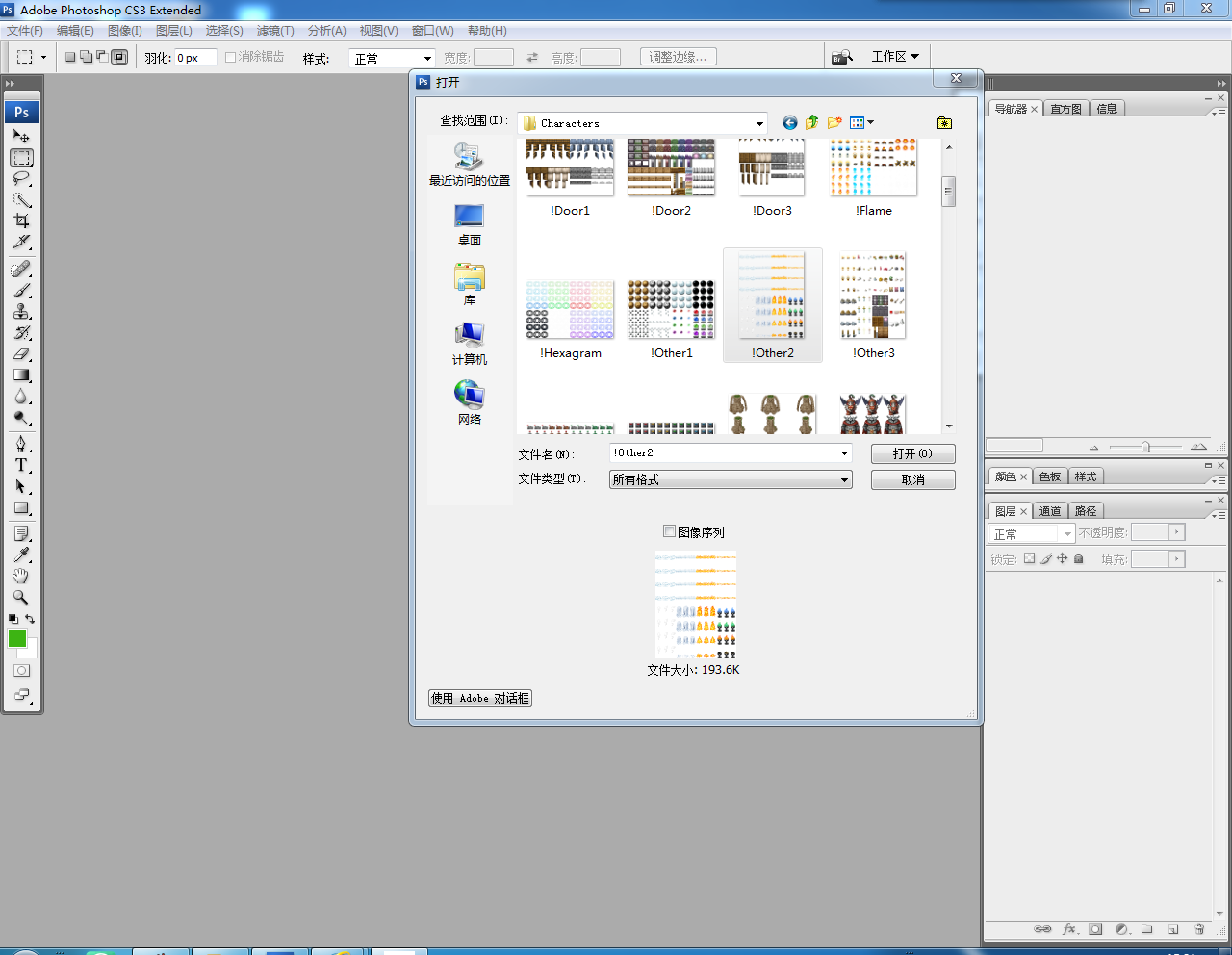1232x955 pixels.
Task: Open the workspace 工作区 dropdown
Action: [x=895, y=57]
